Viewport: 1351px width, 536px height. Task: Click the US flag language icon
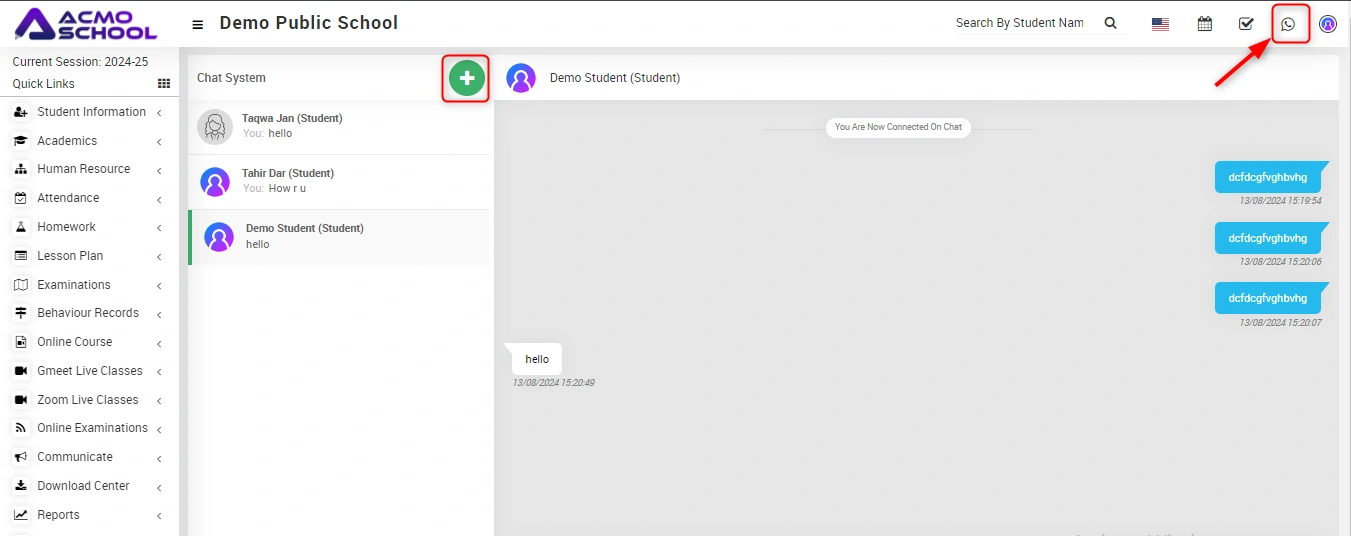tap(1160, 24)
